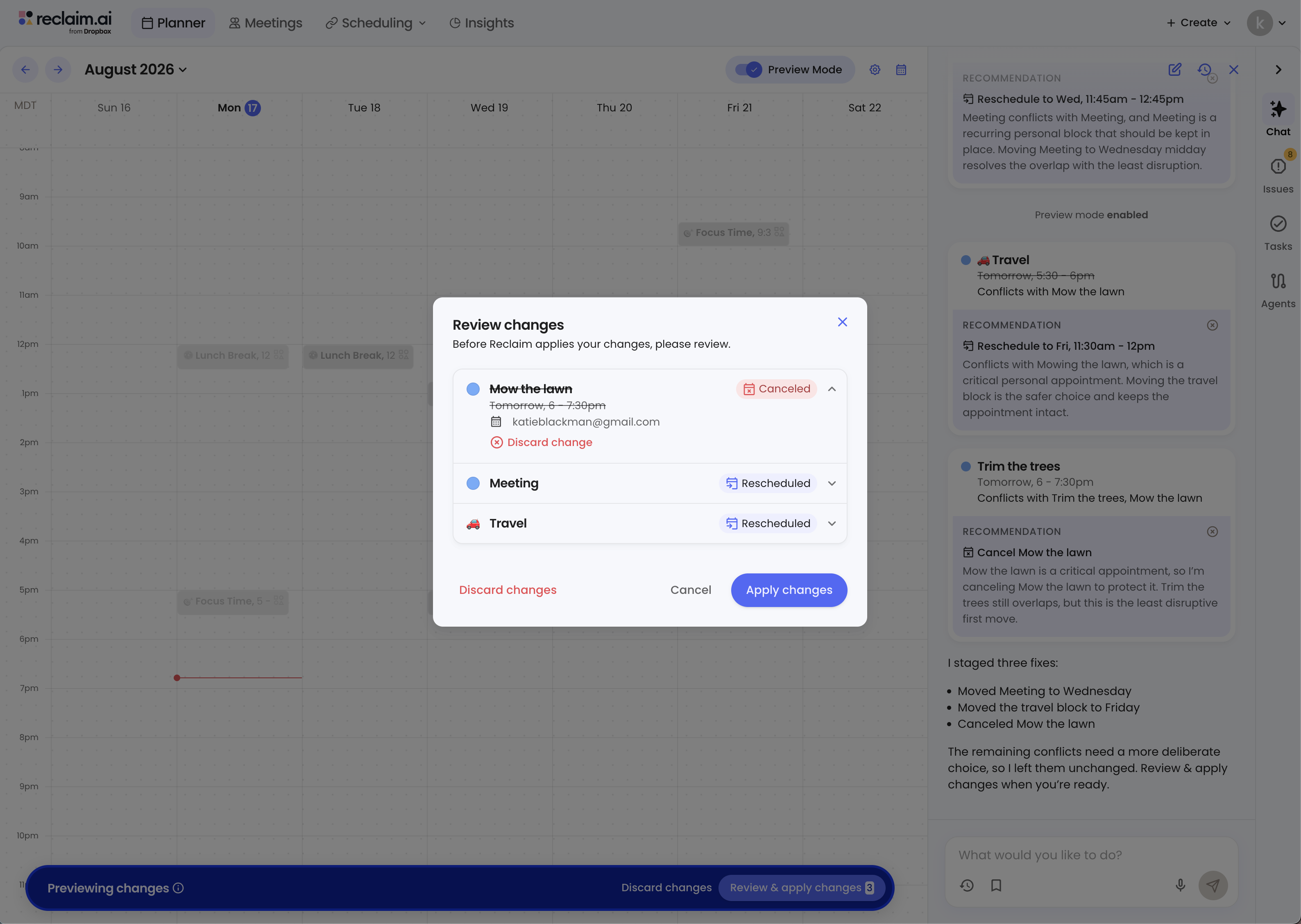Dismiss the Cancel Mow the lawn recommendation
1301x924 pixels.
(x=1212, y=532)
